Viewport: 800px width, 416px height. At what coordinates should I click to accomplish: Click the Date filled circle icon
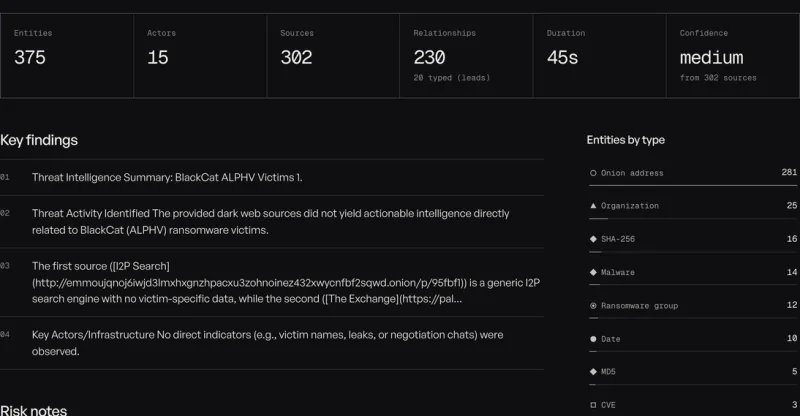[593, 339]
